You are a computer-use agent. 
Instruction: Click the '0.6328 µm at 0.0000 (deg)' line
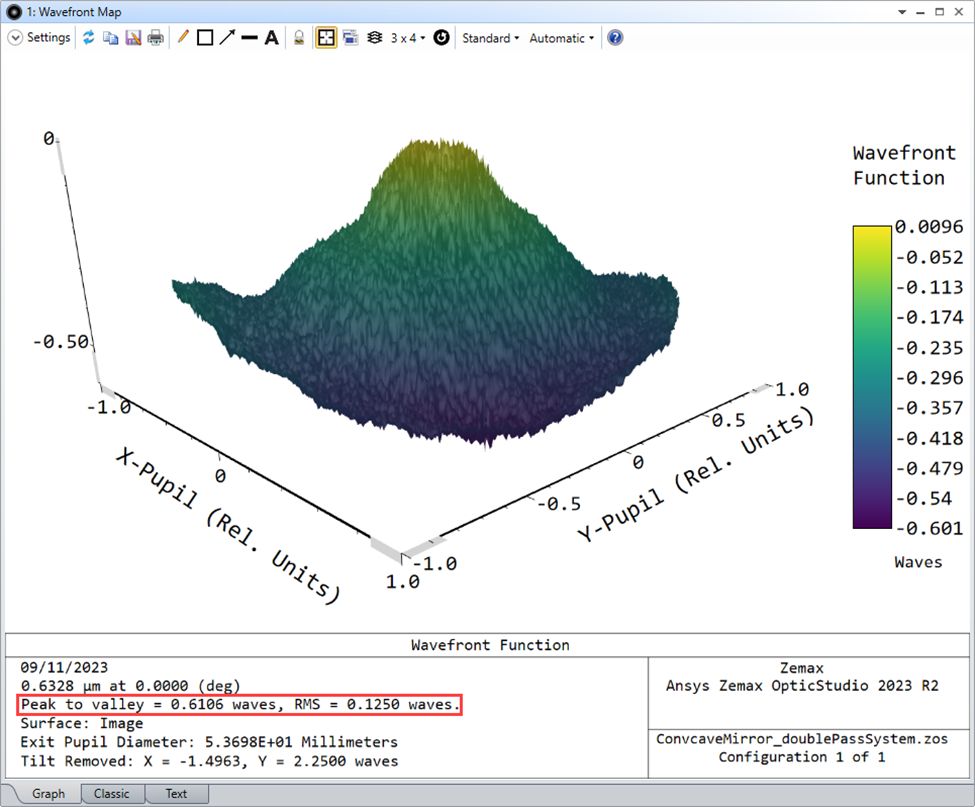click(130, 686)
